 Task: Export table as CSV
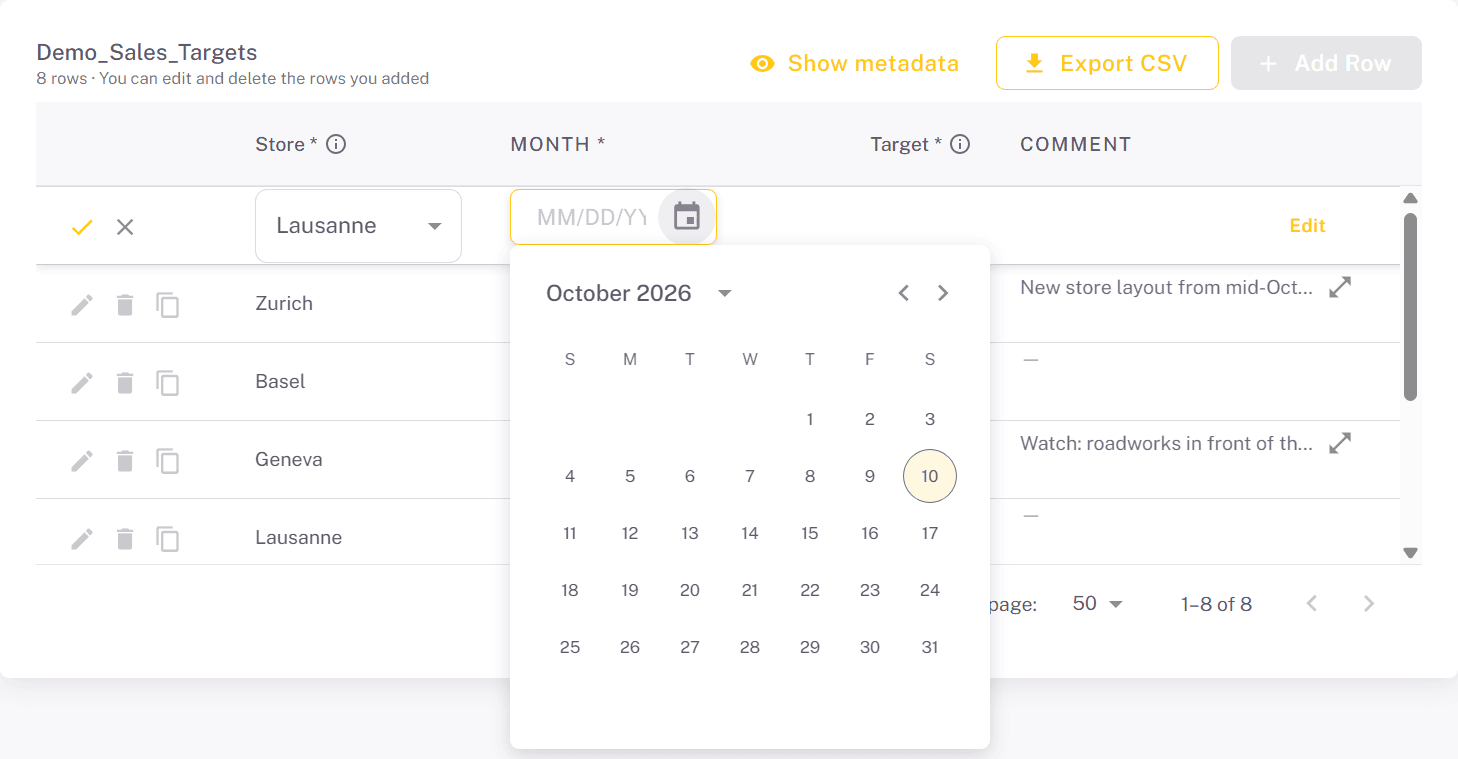[x=1107, y=63]
